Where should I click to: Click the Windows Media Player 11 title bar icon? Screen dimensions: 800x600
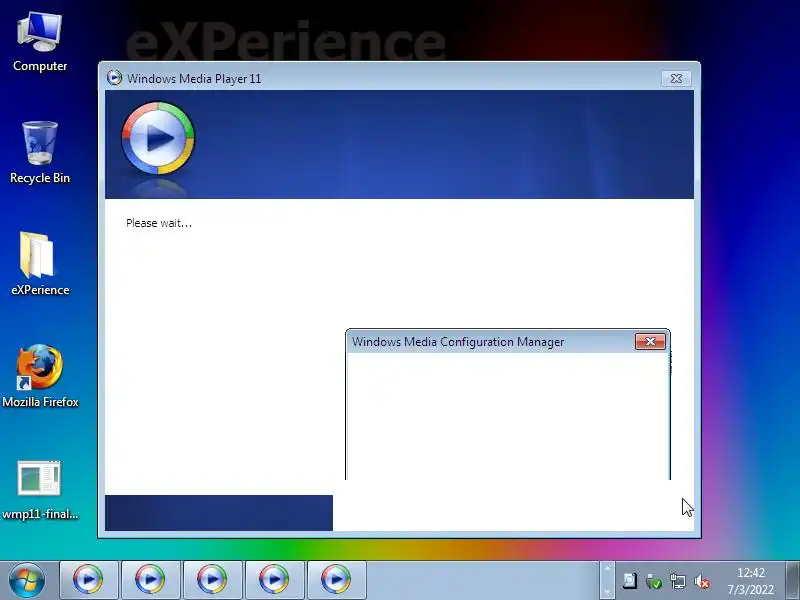click(114, 78)
